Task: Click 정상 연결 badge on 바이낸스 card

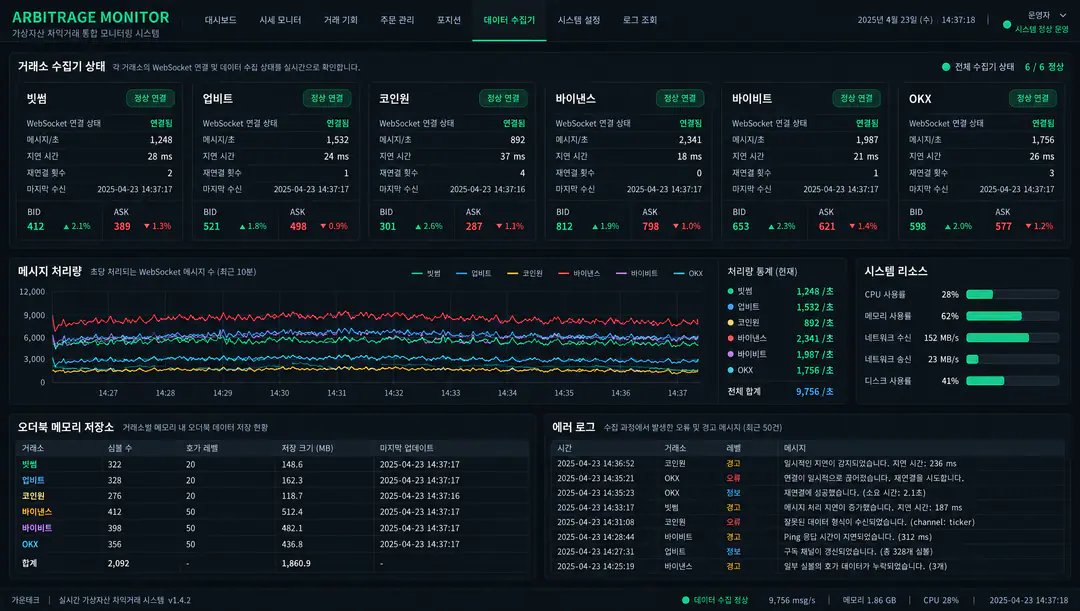Action: [680, 99]
